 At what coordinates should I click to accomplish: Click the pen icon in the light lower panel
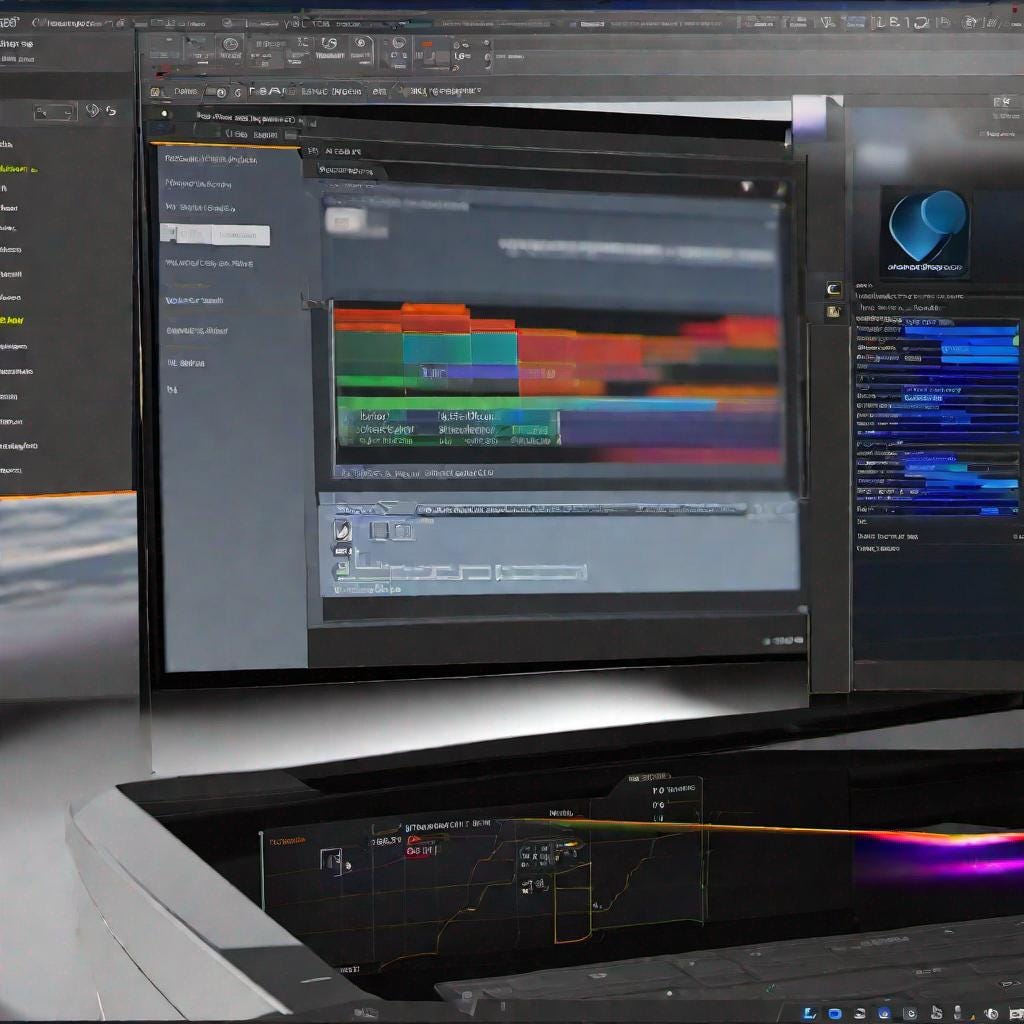click(342, 530)
